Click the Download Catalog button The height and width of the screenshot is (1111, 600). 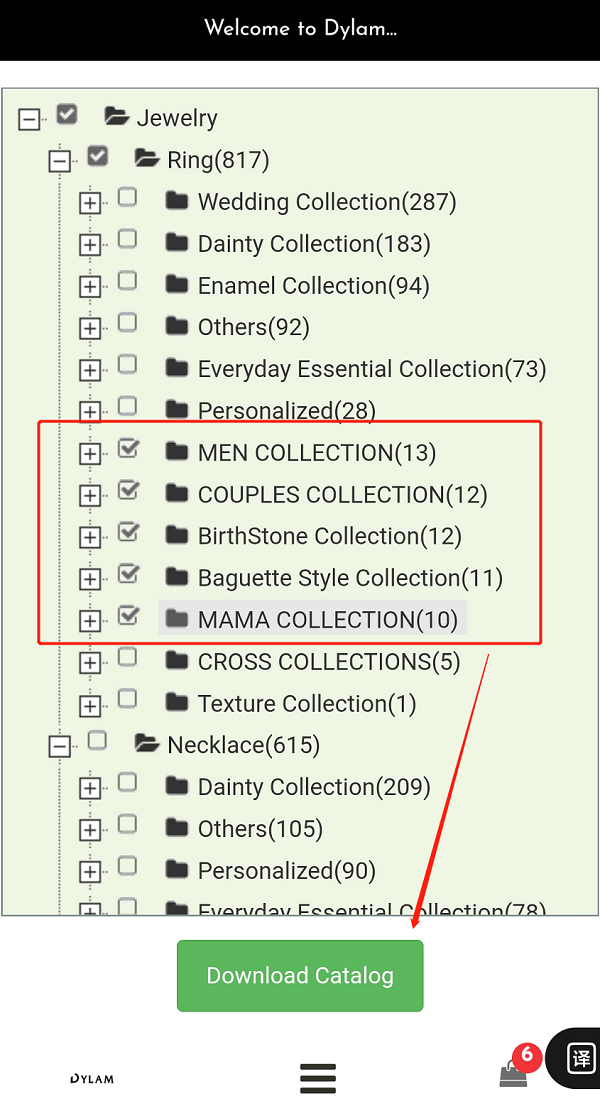point(300,975)
